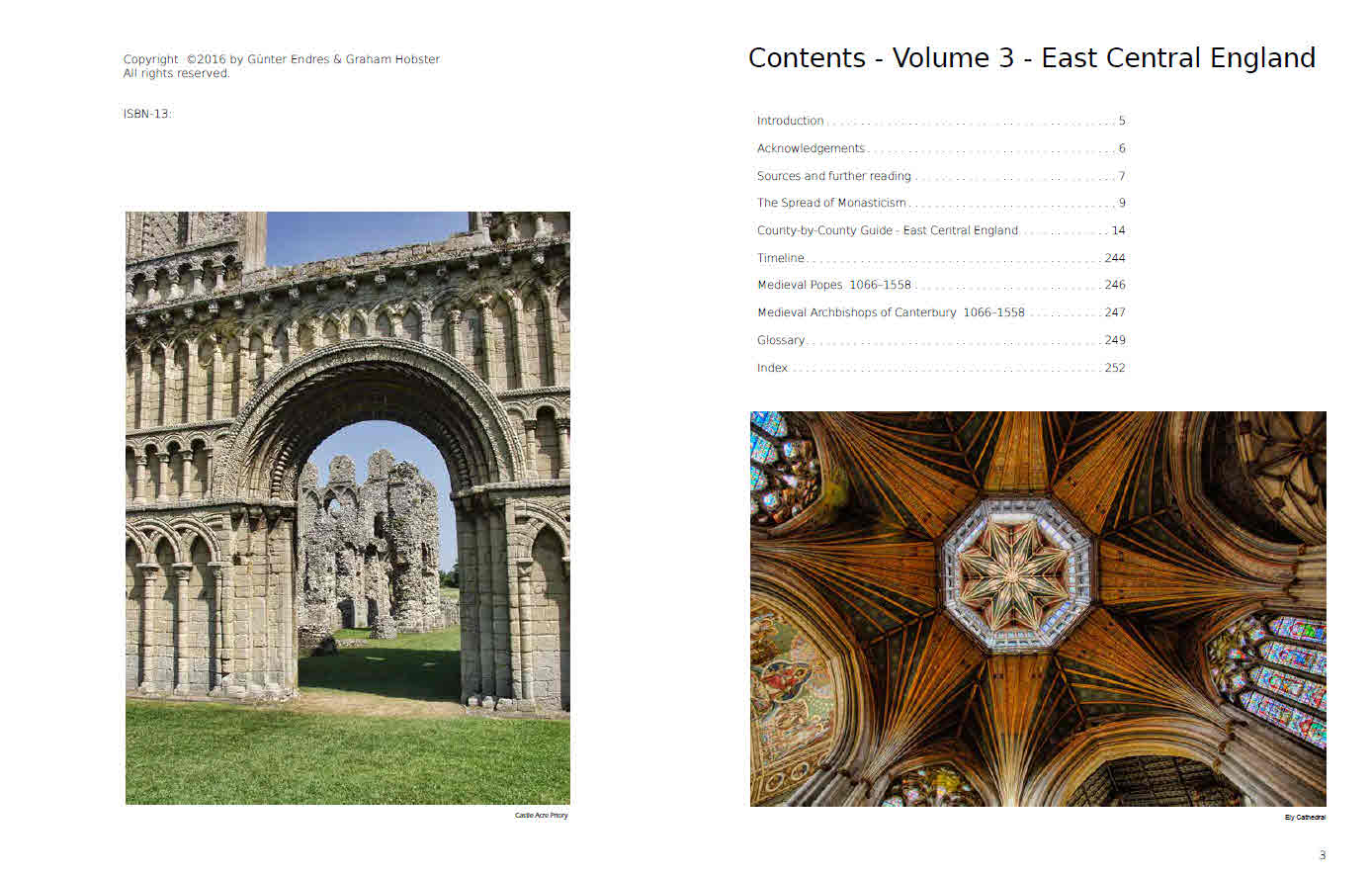Open Medieval Popes 1066-1558 entry

coord(833,285)
